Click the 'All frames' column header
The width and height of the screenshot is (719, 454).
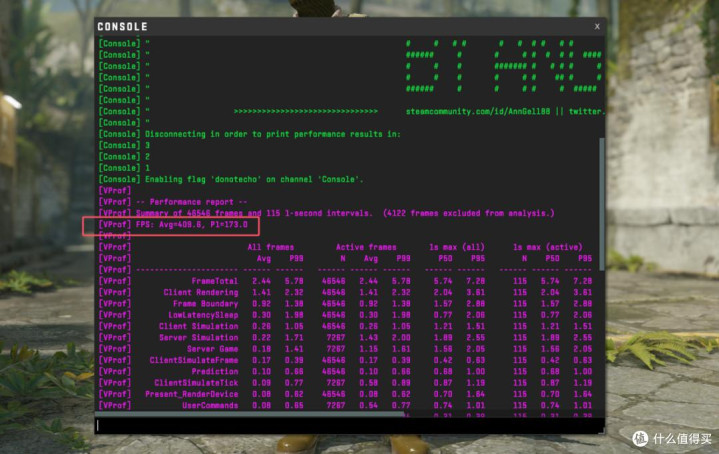click(271, 247)
